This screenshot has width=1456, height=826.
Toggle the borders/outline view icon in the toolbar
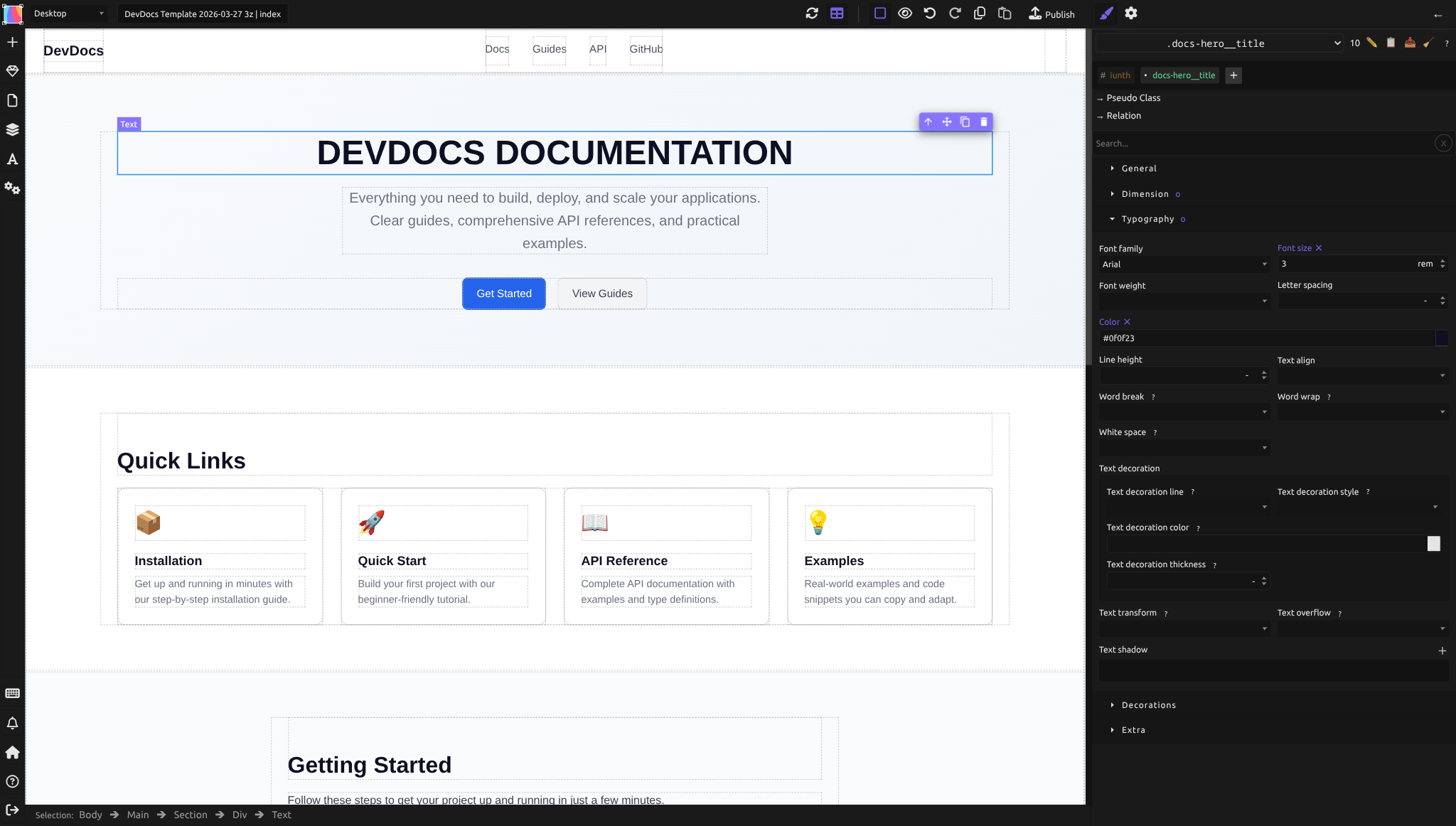tap(879, 13)
